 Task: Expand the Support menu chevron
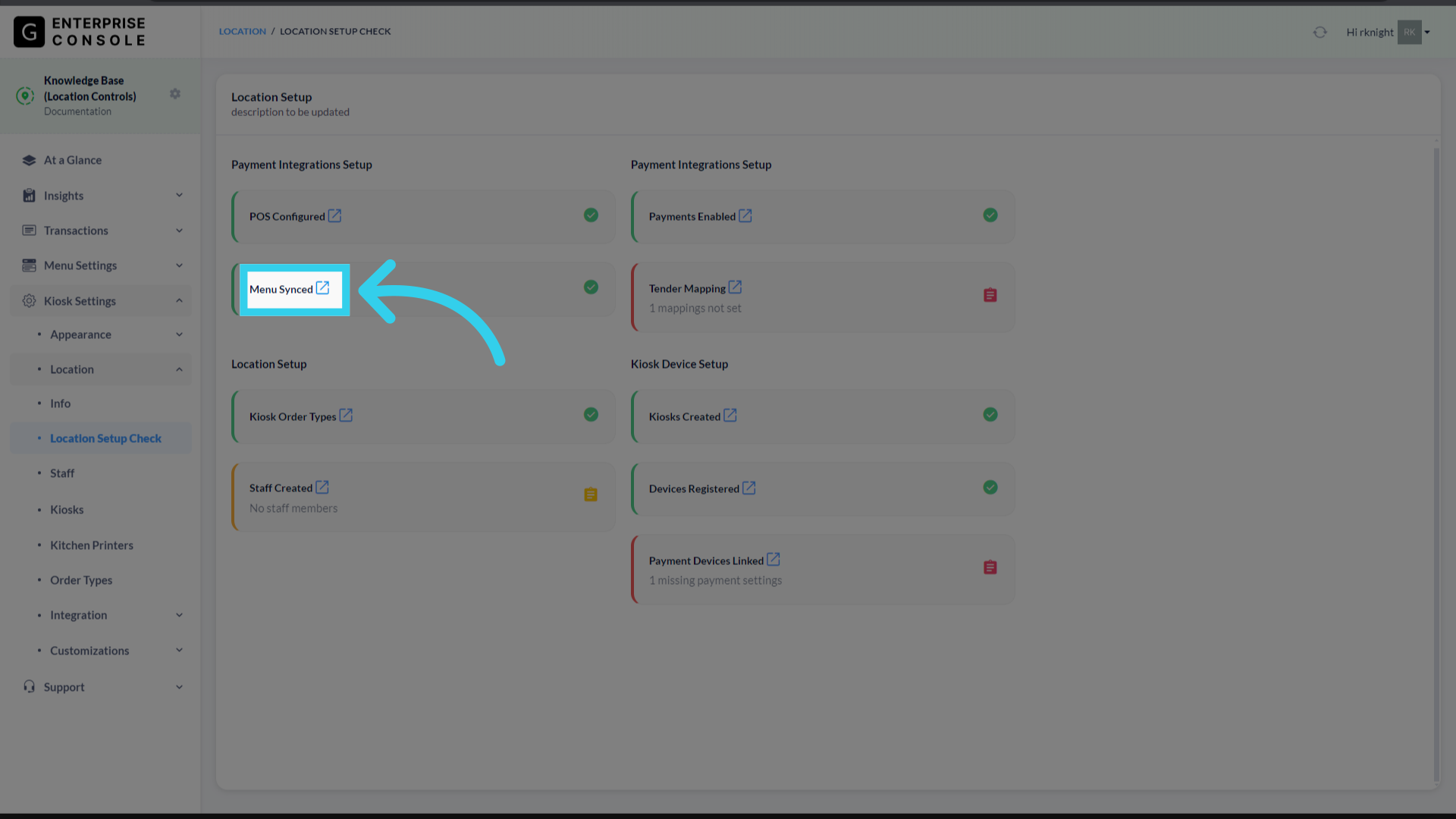pyautogui.click(x=180, y=687)
